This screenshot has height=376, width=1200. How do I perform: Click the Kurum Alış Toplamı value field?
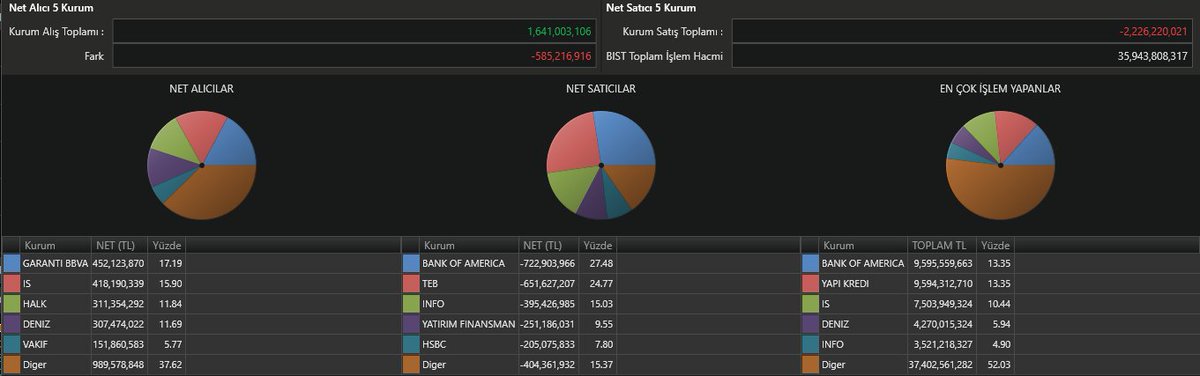pyautogui.click(x=354, y=32)
